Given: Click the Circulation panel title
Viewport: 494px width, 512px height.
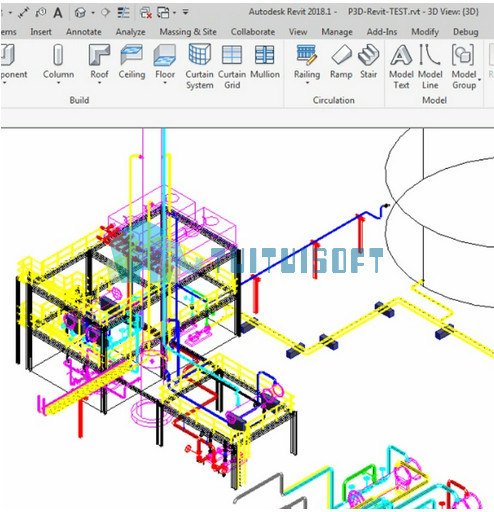Looking at the screenshot, I should click(334, 100).
